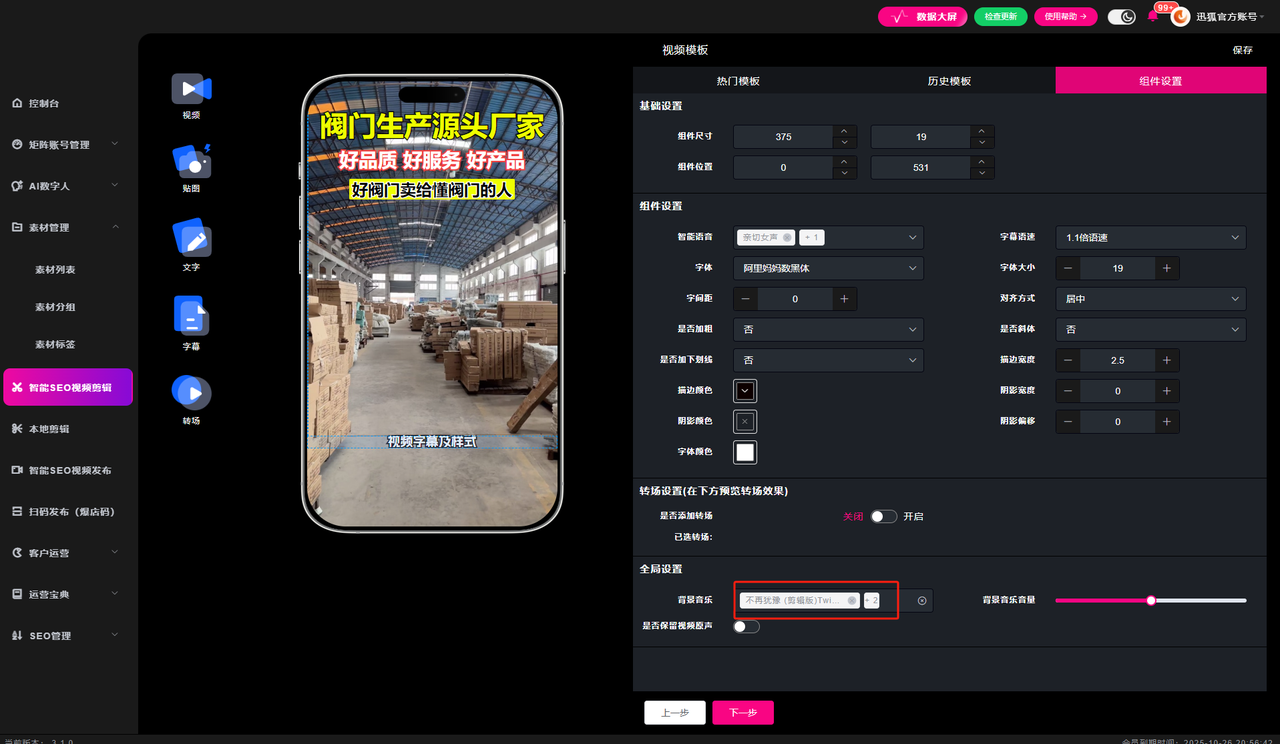Expand the 对齐方式 alignment dropdown
Viewport: 1280px width, 744px height.
tap(1151, 299)
